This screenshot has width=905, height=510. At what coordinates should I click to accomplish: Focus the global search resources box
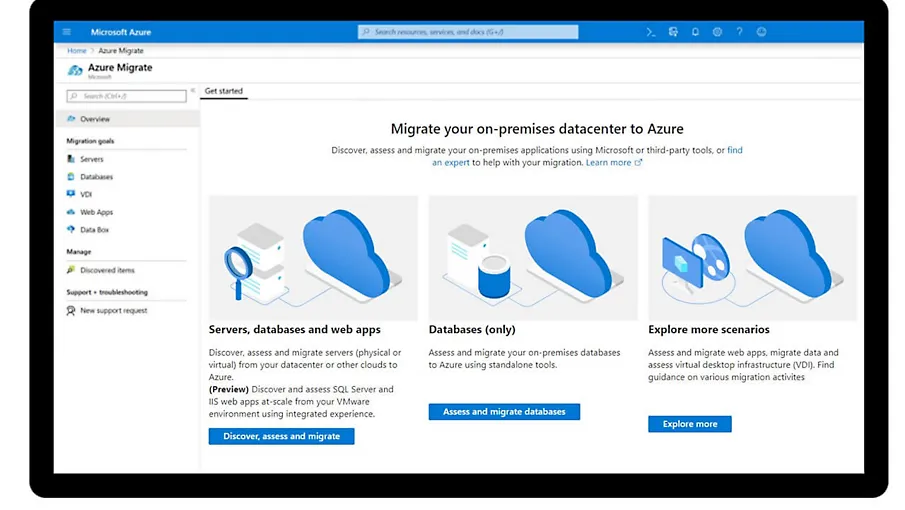[x=468, y=32]
